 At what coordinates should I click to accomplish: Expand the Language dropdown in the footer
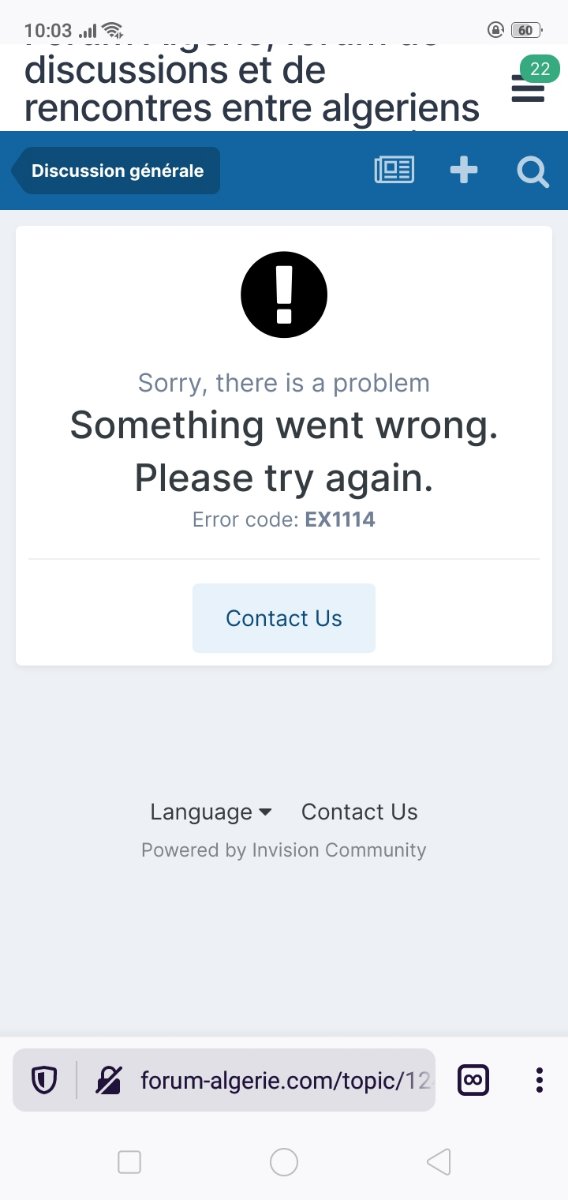(x=211, y=812)
